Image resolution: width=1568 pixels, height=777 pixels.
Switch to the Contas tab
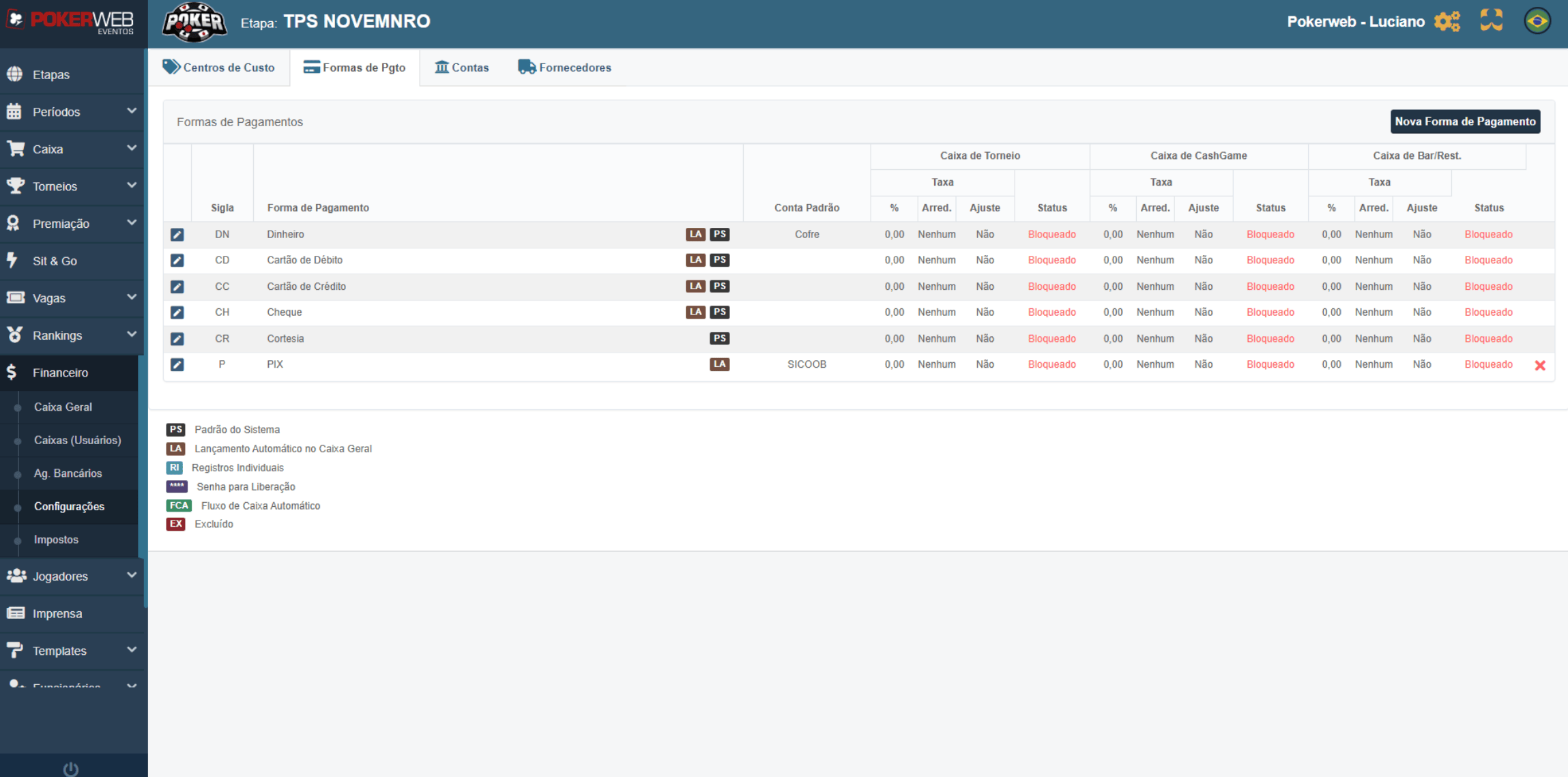(462, 68)
